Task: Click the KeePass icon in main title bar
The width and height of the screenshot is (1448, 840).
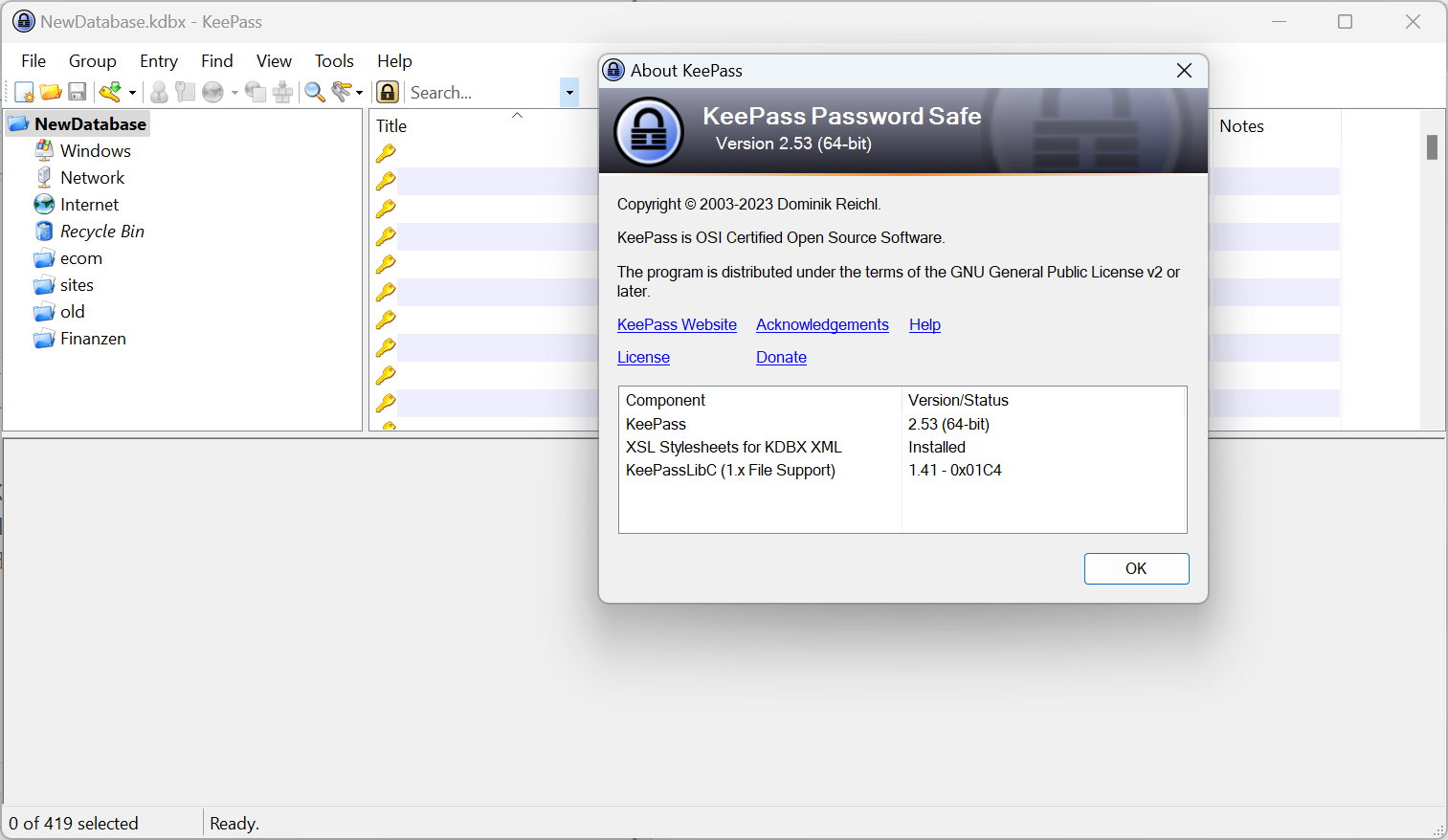Action: coord(24,21)
